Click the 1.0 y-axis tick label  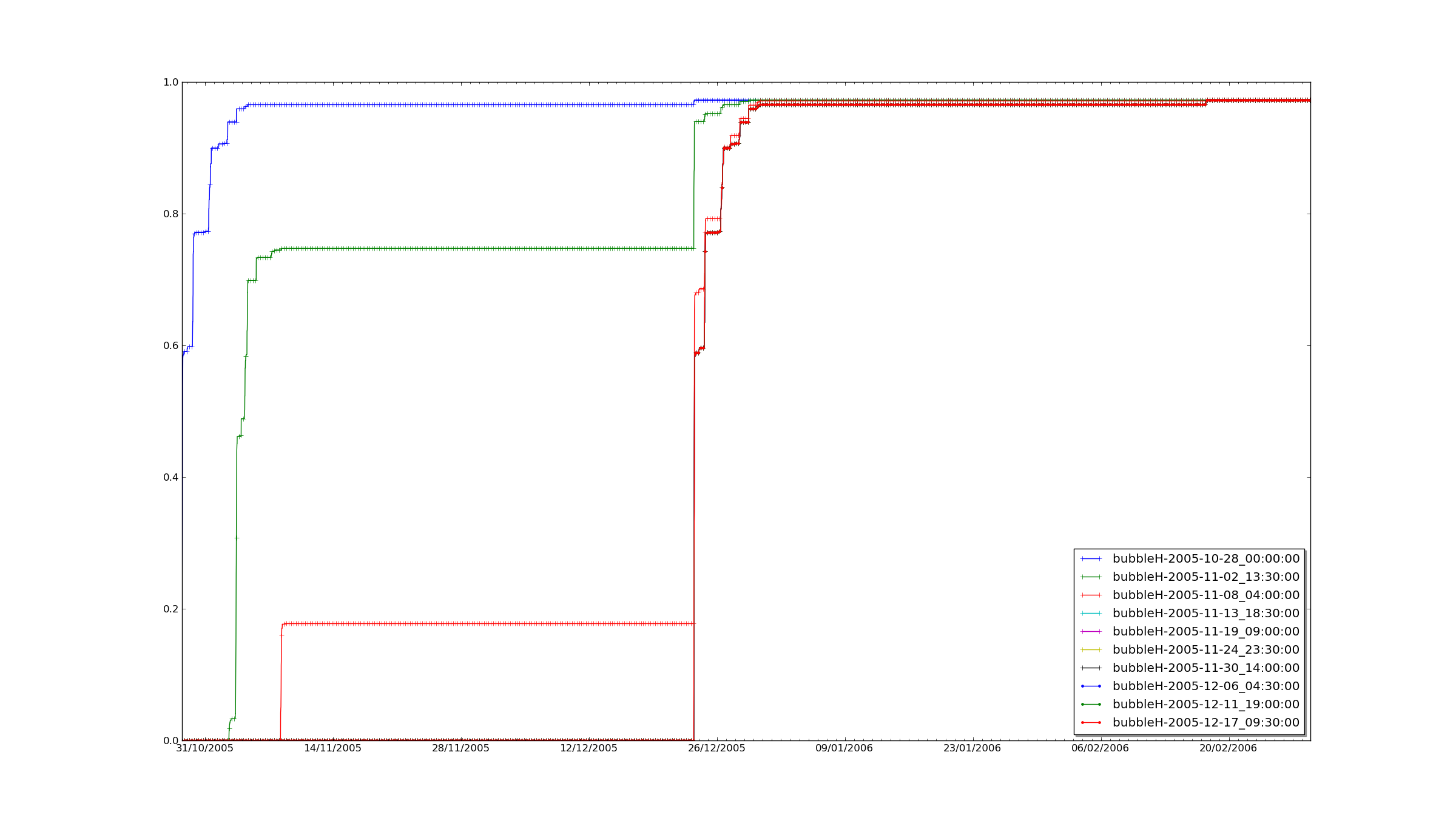click(x=170, y=82)
